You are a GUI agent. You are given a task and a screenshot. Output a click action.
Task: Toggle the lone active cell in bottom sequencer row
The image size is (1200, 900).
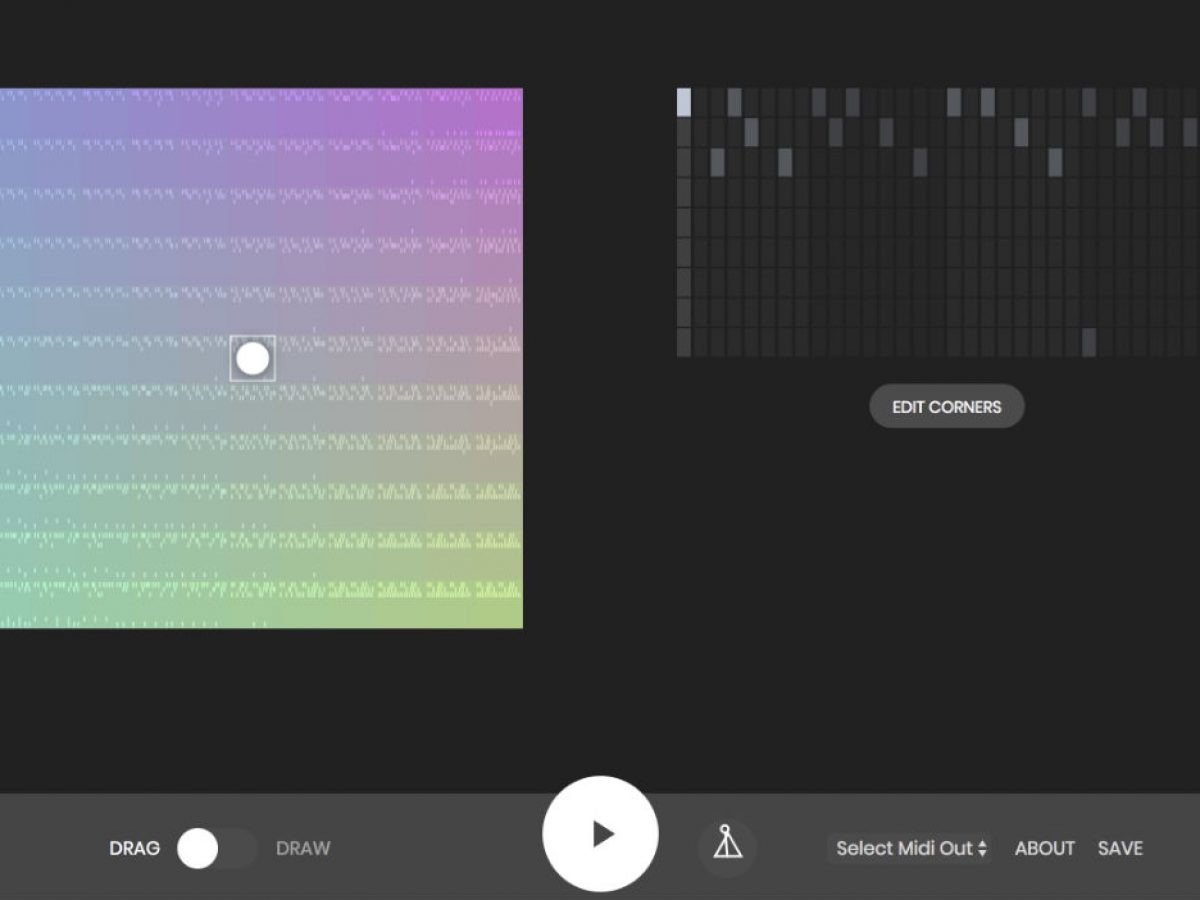[1089, 342]
